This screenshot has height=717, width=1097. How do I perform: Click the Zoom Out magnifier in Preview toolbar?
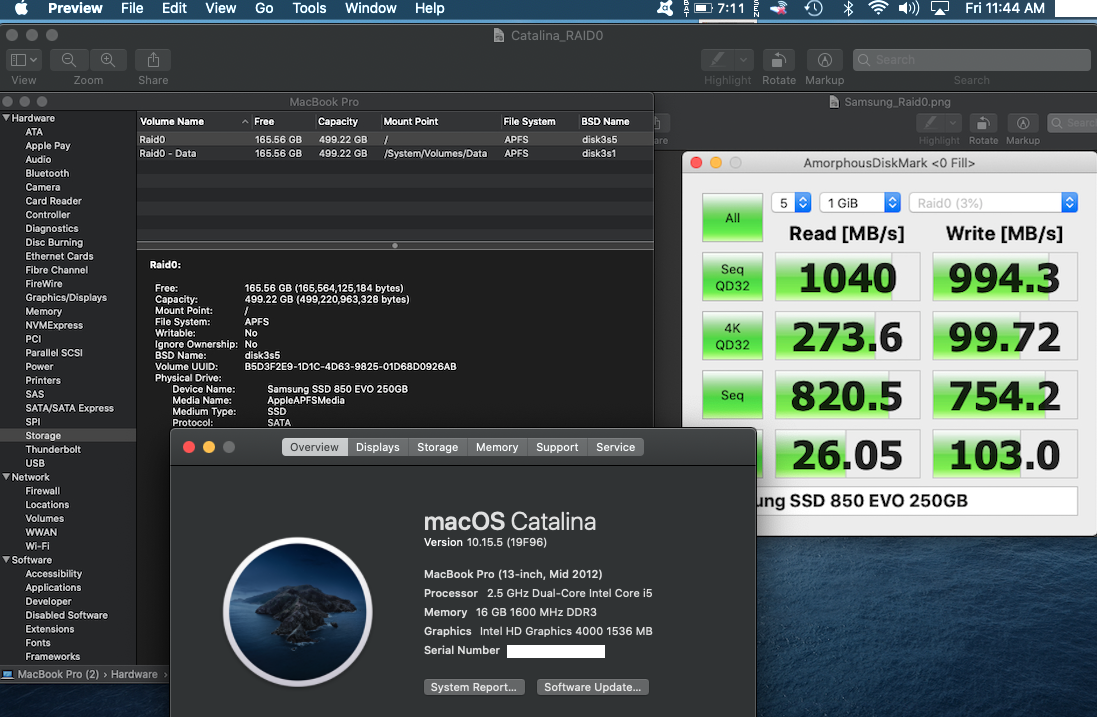(69, 60)
